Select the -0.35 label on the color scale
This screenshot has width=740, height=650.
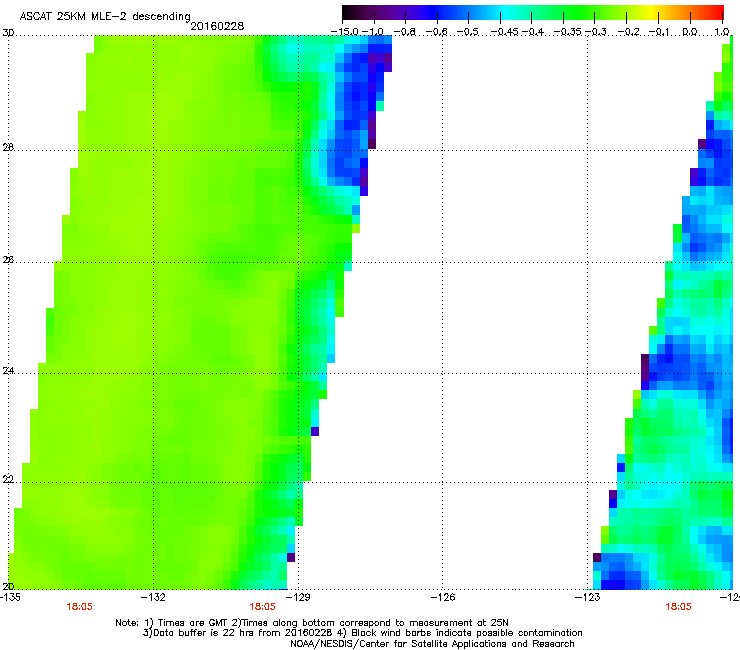(x=567, y=32)
